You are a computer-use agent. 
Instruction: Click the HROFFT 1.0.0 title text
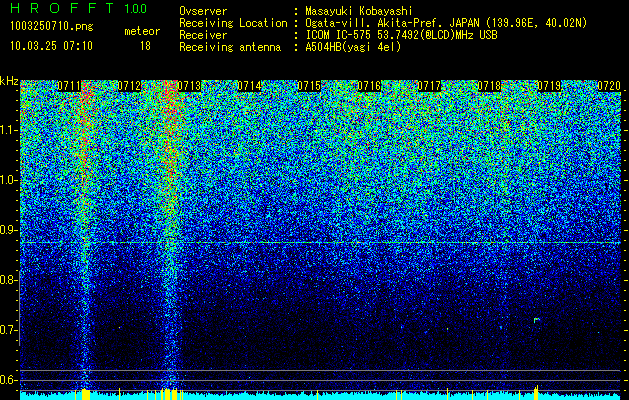tap(78, 8)
